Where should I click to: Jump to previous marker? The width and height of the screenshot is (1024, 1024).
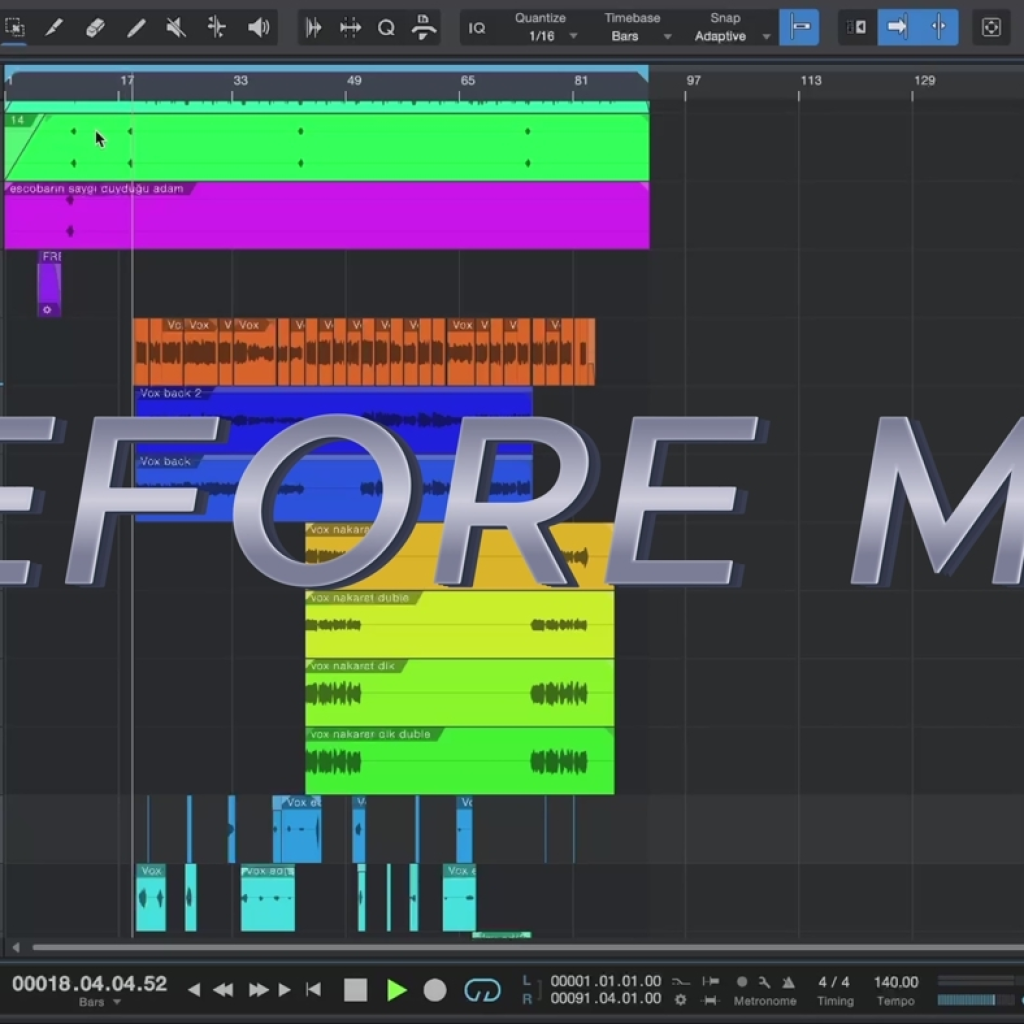[193, 990]
